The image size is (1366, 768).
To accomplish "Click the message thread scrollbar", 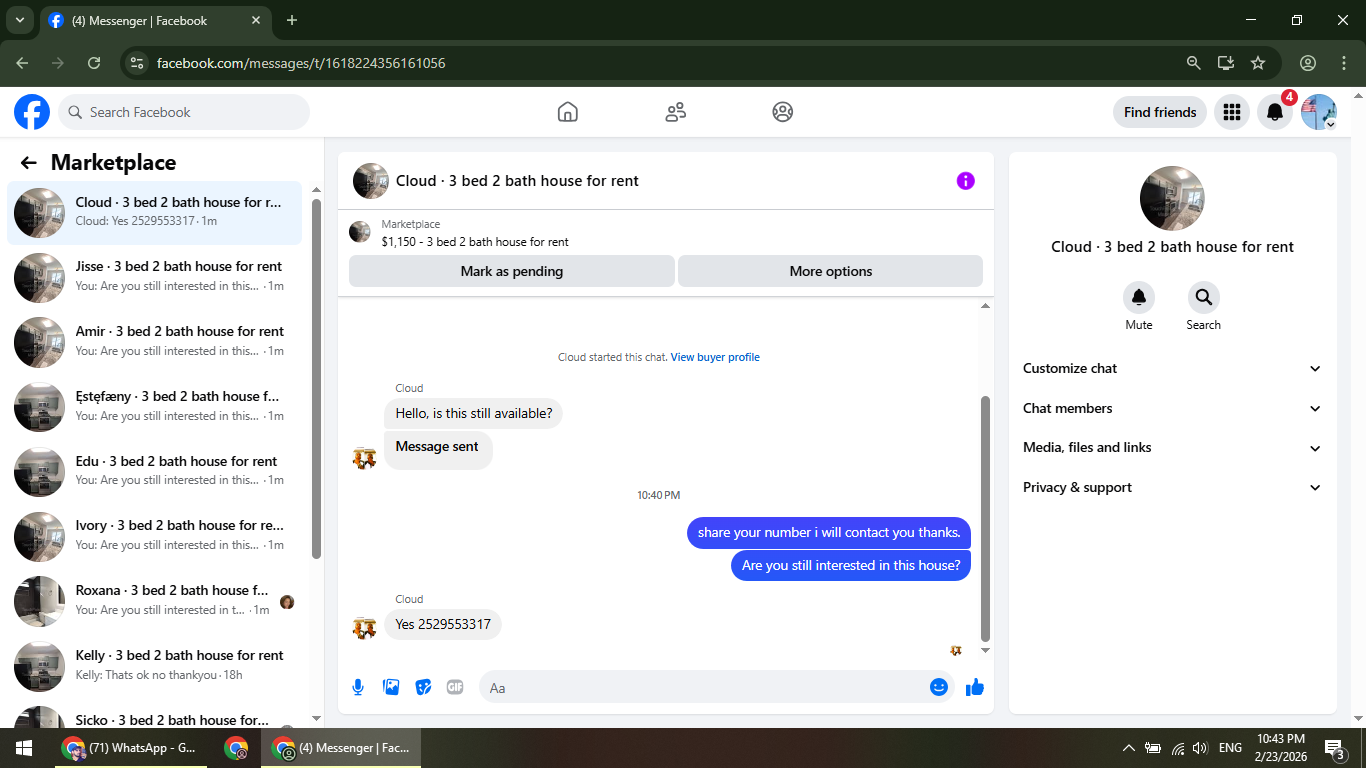I will [985, 518].
